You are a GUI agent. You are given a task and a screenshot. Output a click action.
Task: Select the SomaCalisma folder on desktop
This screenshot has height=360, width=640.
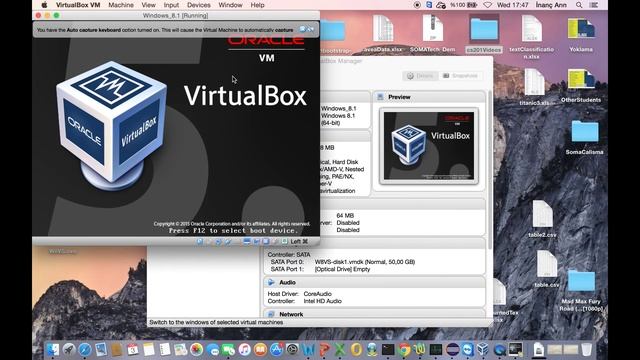pos(584,137)
